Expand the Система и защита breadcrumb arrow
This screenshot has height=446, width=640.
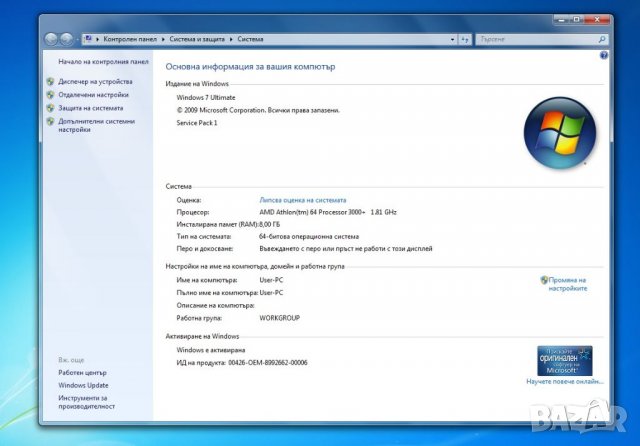click(232, 39)
